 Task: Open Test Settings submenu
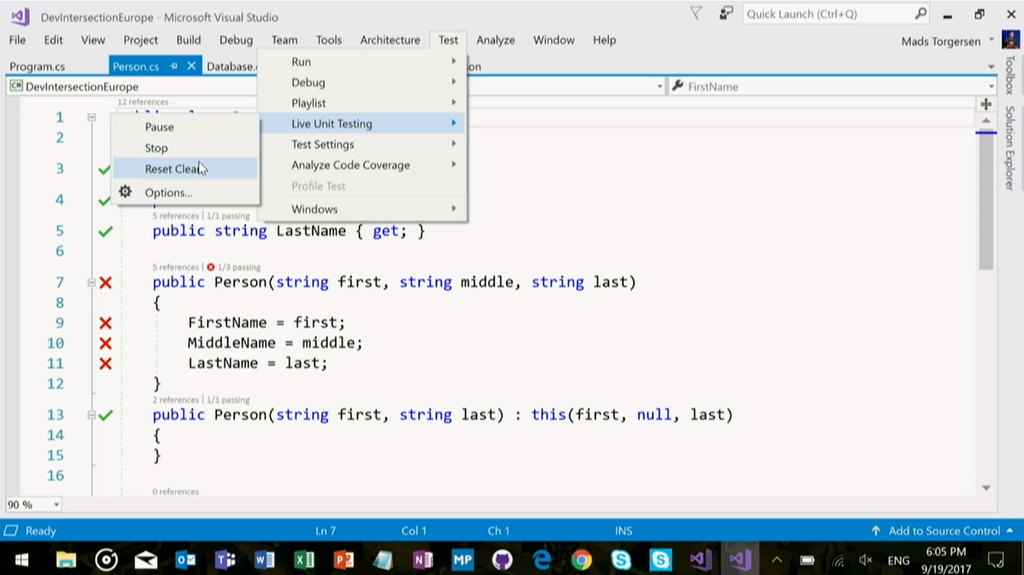coord(362,144)
